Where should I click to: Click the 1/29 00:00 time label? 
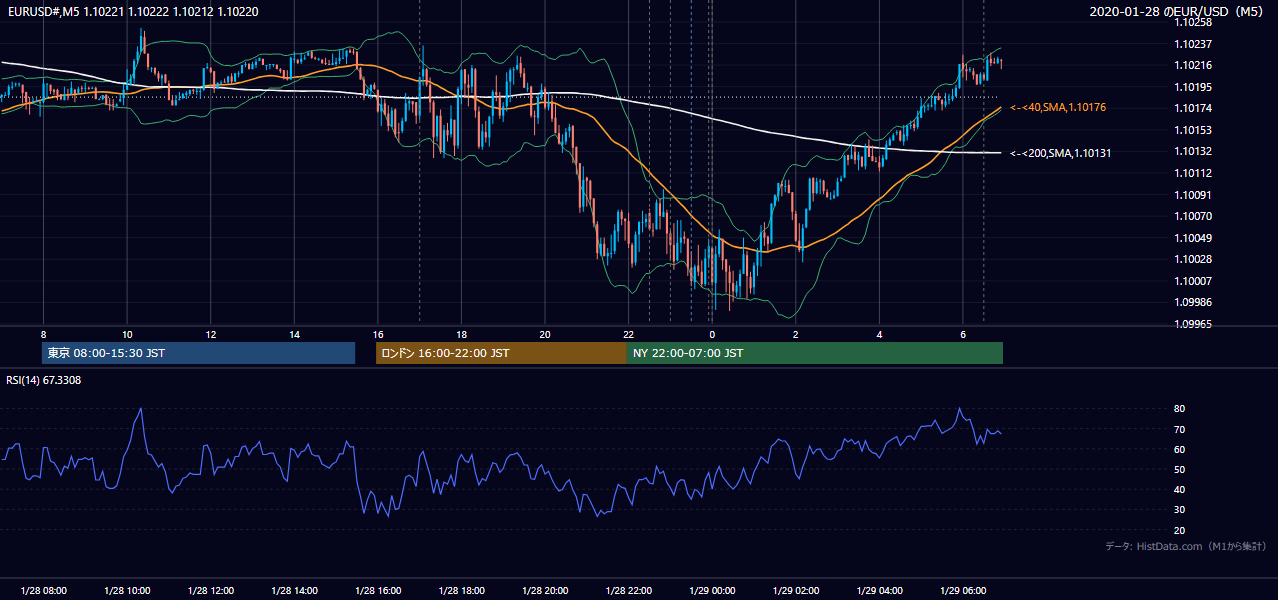(712, 590)
